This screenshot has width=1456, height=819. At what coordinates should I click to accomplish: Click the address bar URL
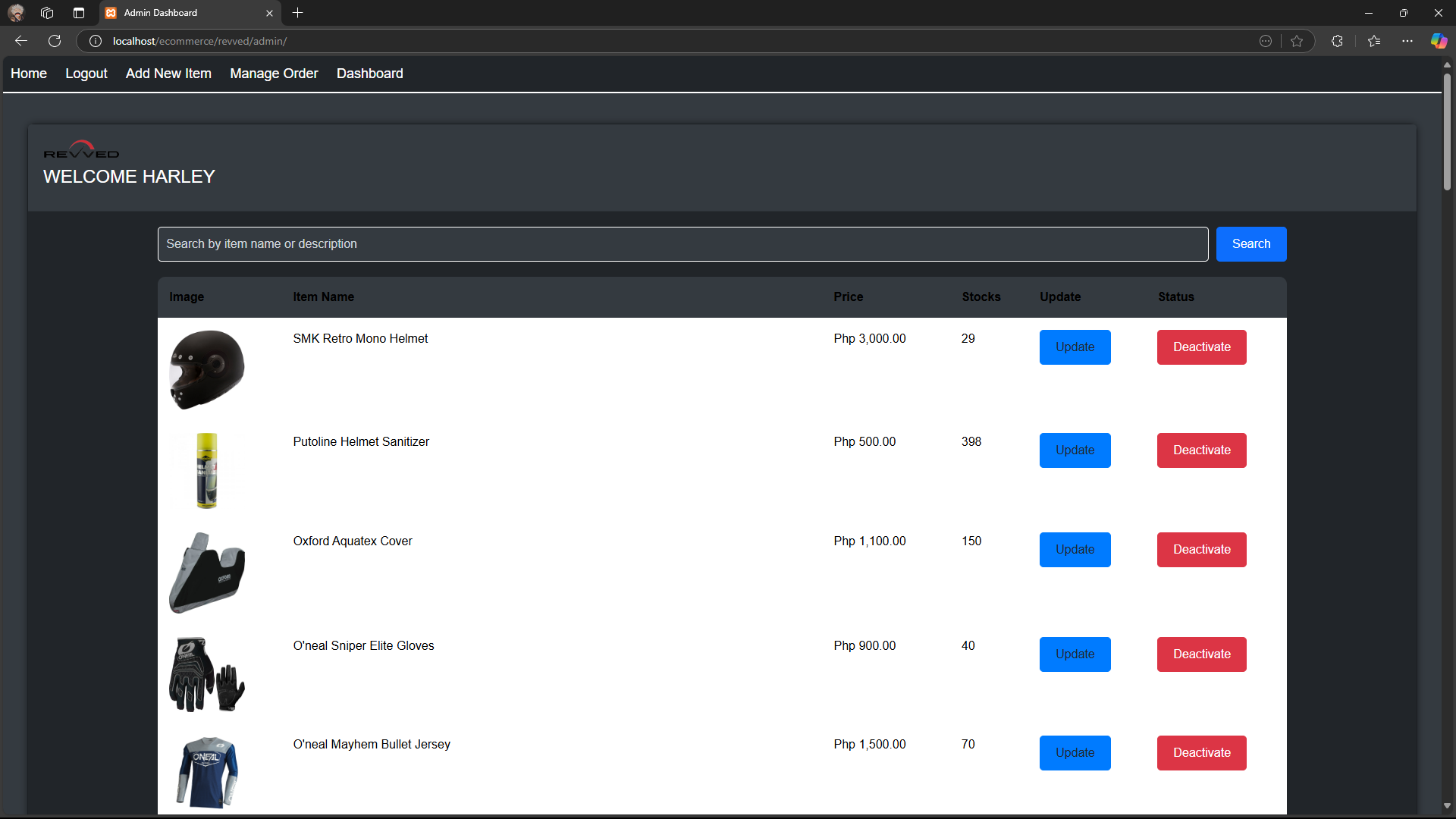(199, 41)
